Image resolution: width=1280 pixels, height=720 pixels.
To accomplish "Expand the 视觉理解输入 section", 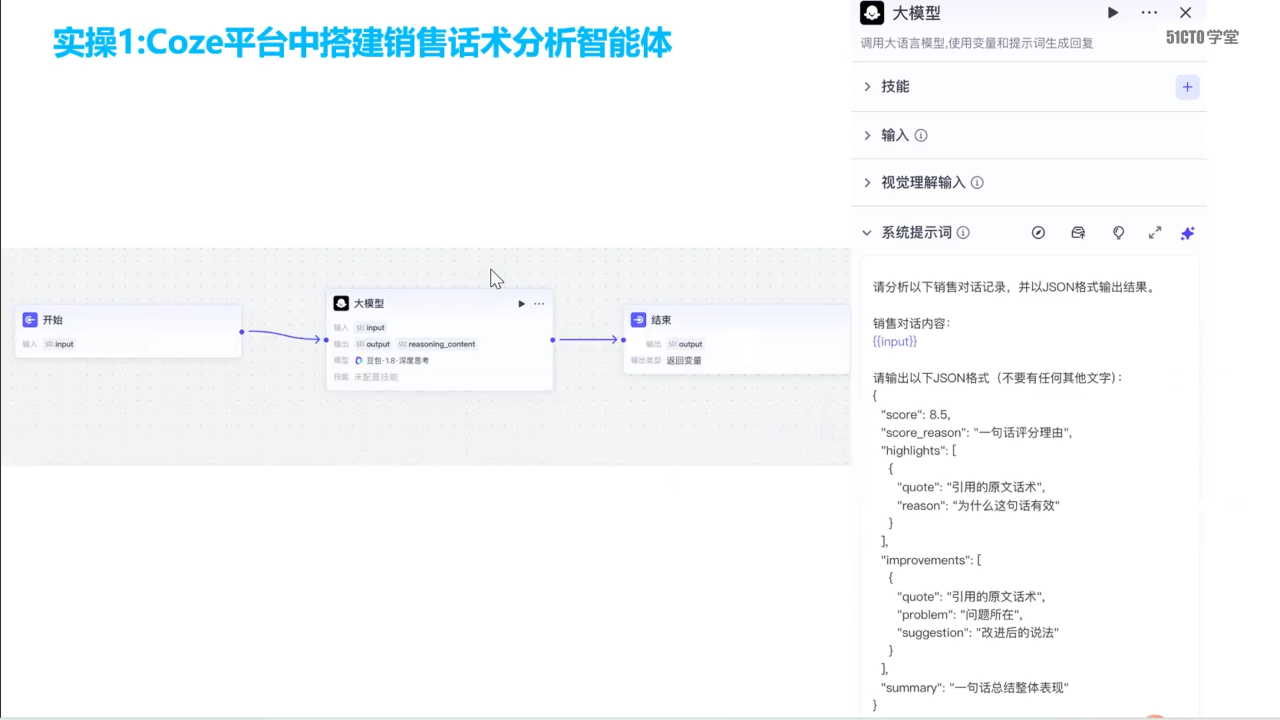I will (x=867, y=183).
